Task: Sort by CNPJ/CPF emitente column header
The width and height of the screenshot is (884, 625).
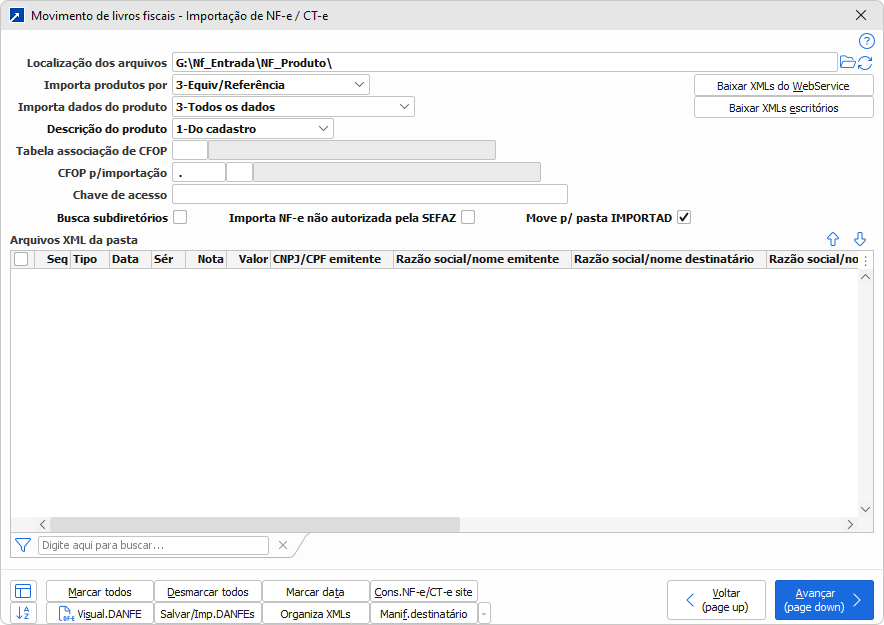Action: (x=332, y=259)
